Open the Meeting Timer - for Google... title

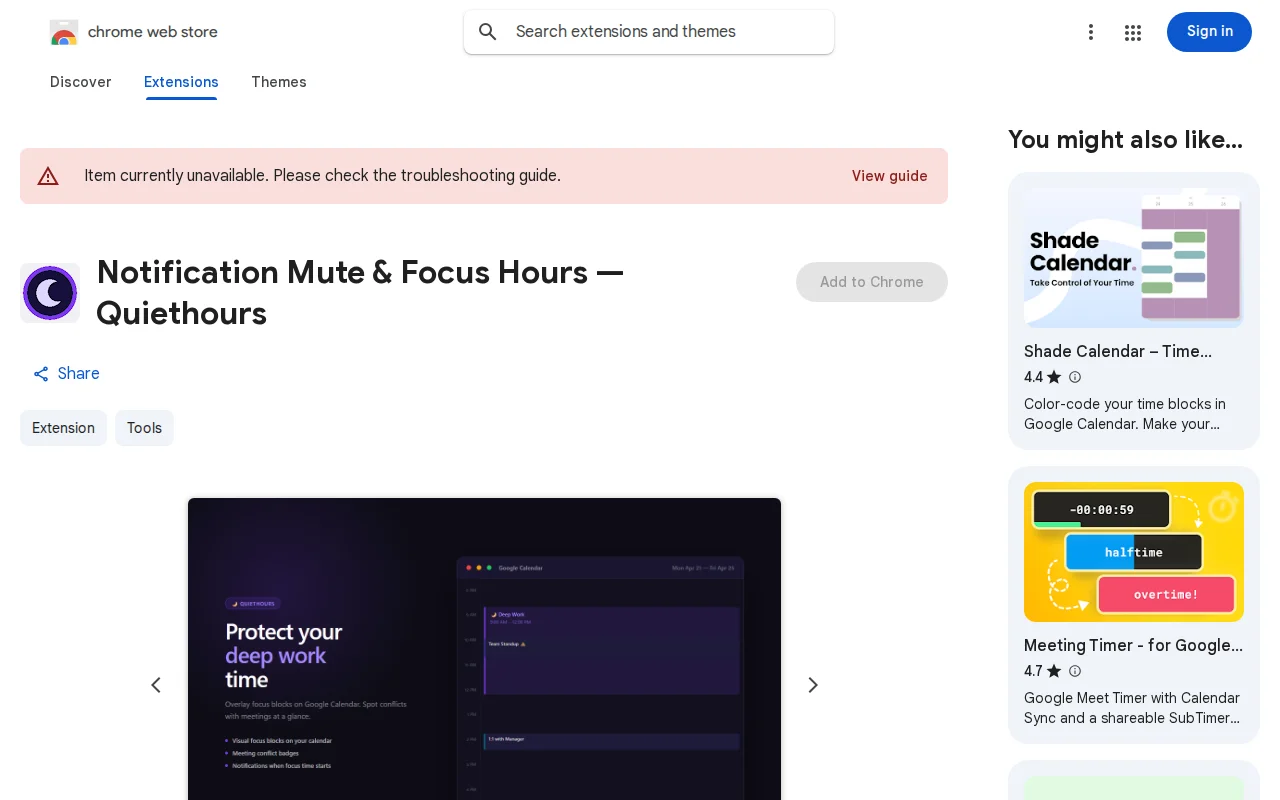pos(1134,645)
